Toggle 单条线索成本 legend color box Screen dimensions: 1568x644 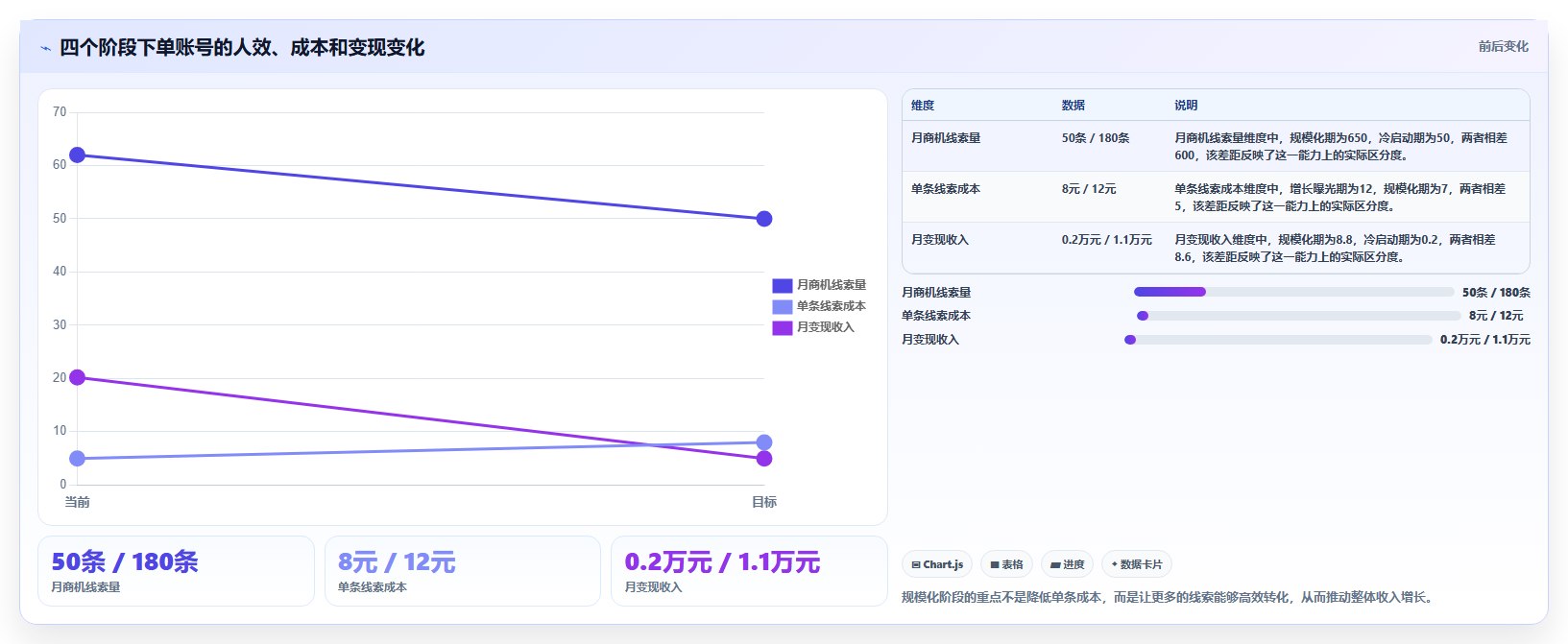(783, 306)
